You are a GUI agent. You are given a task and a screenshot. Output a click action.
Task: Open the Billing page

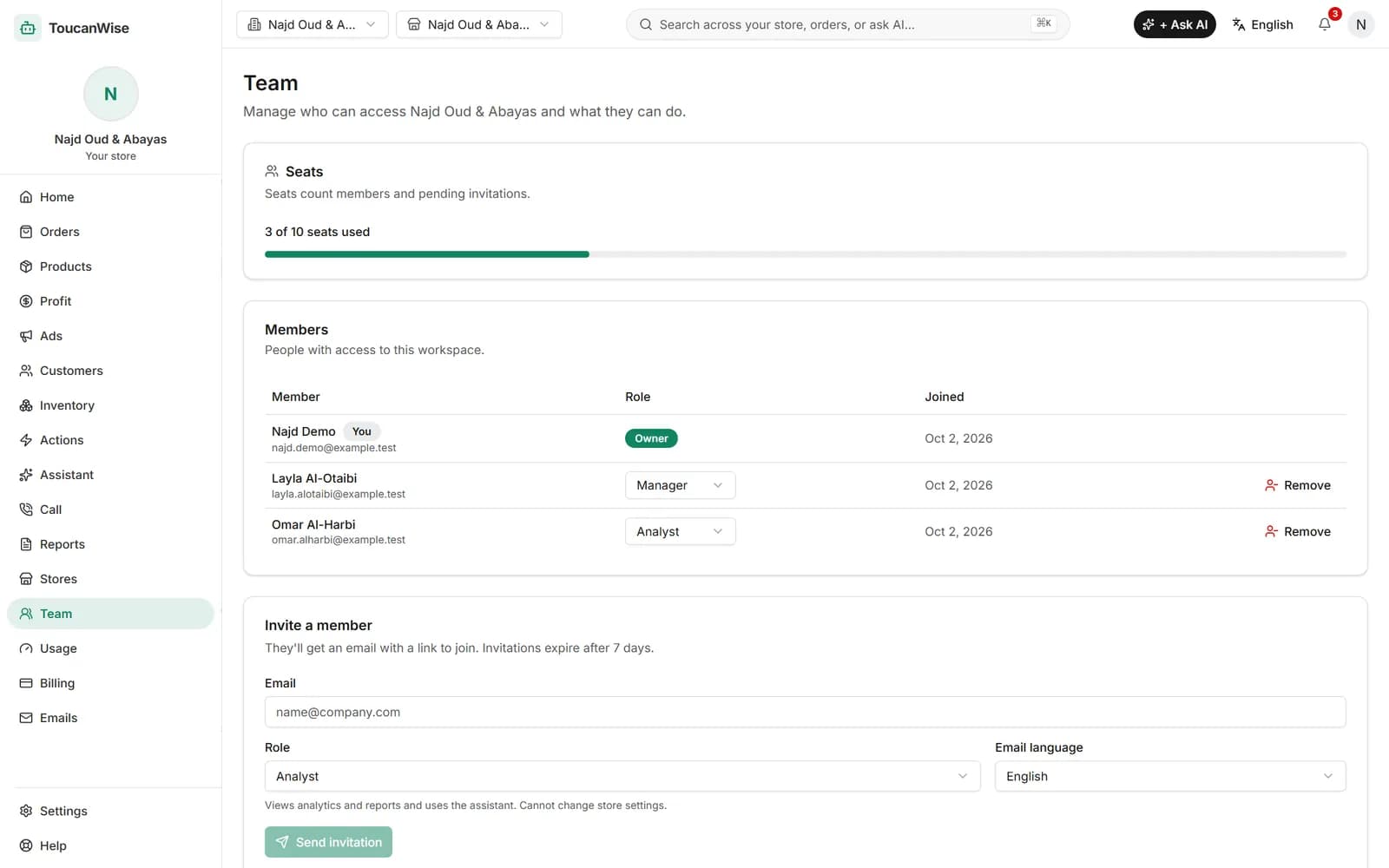(x=110, y=683)
